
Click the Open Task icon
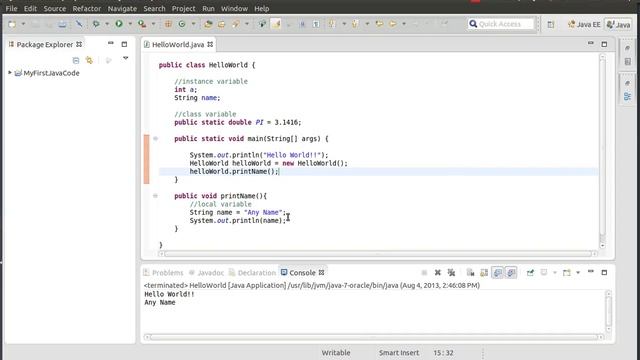tap(221, 24)
